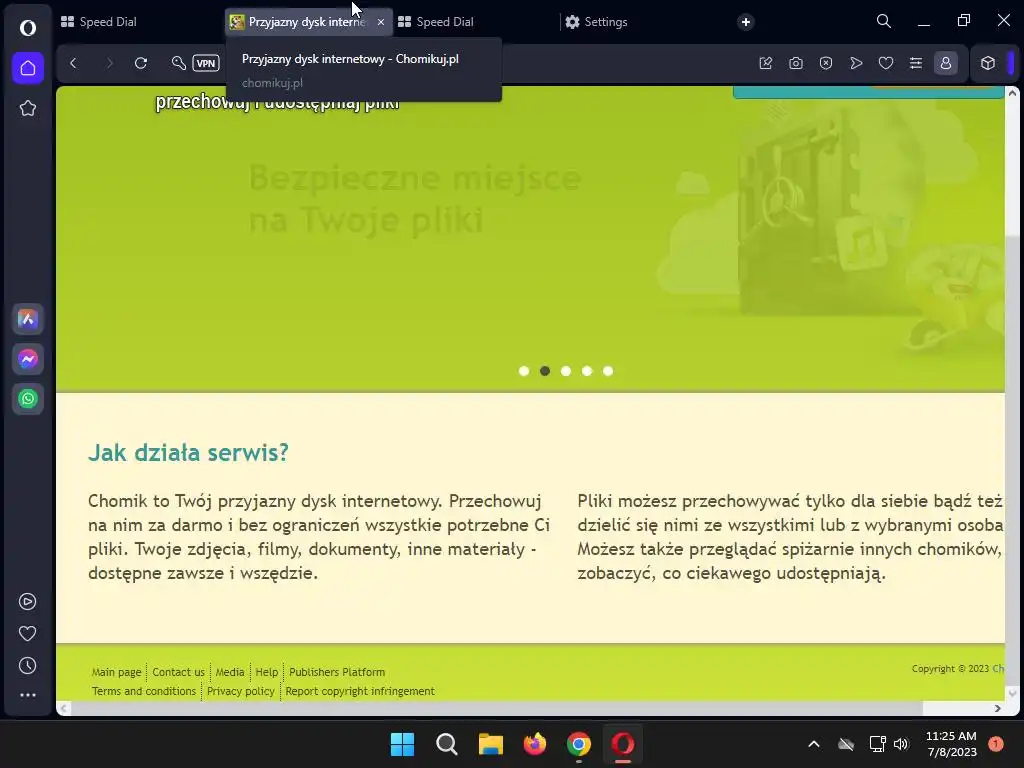Open the profile account icon
The image size is (1024, 768).
(x=946, y=63)
